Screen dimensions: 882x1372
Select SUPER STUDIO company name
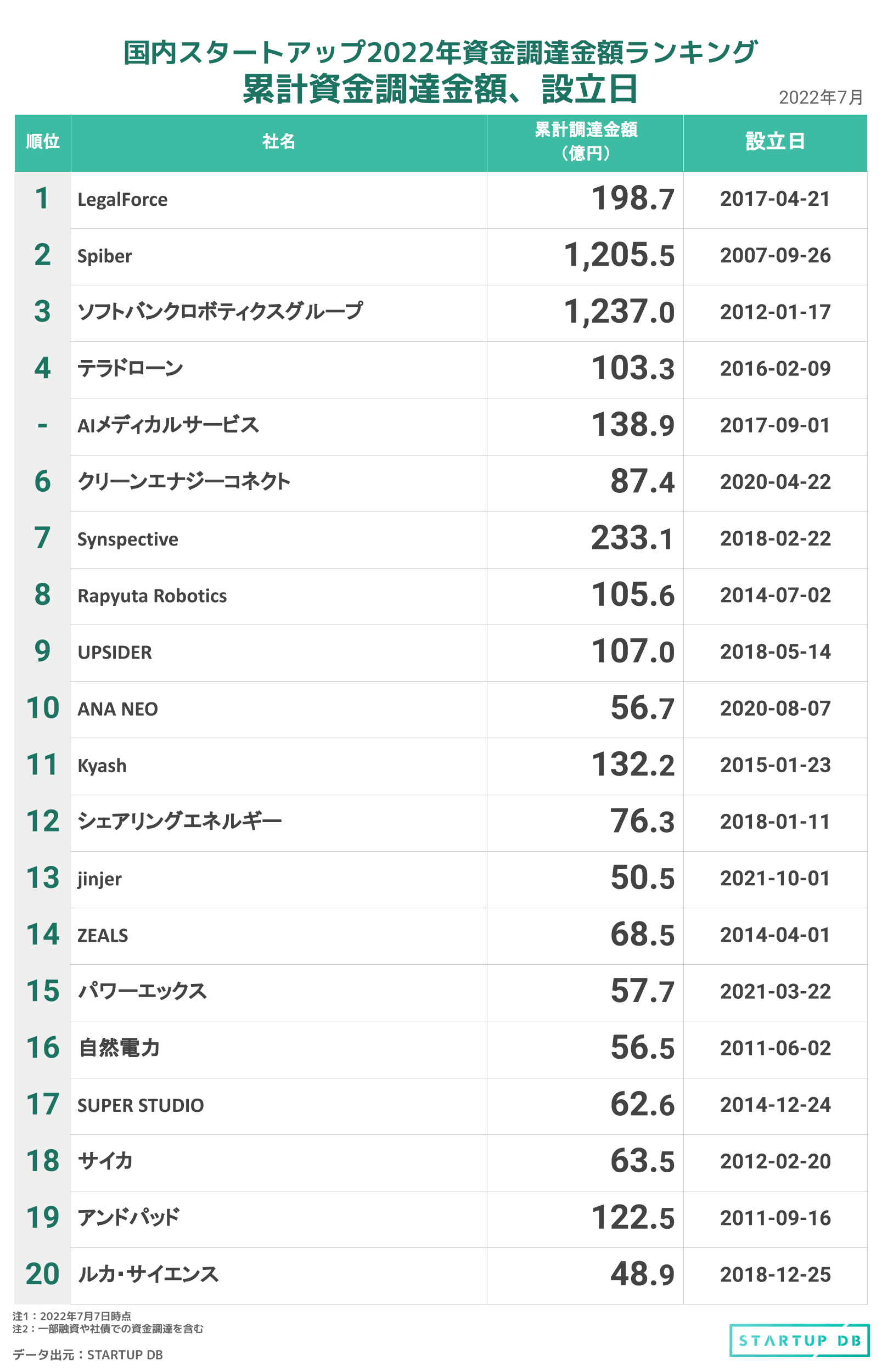coord(141,1106)
